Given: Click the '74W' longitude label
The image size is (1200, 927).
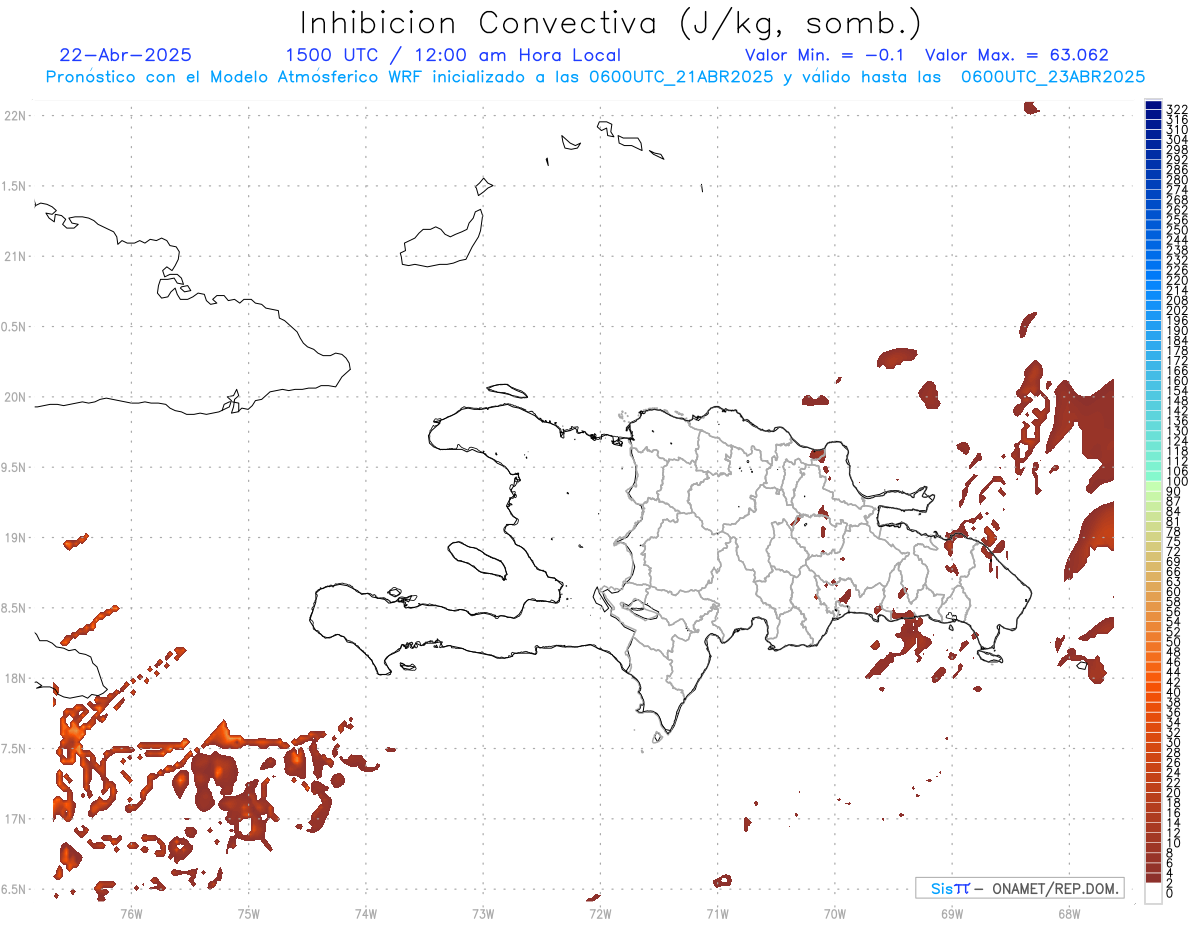Looking at the screenshot, I should [365, 913].
